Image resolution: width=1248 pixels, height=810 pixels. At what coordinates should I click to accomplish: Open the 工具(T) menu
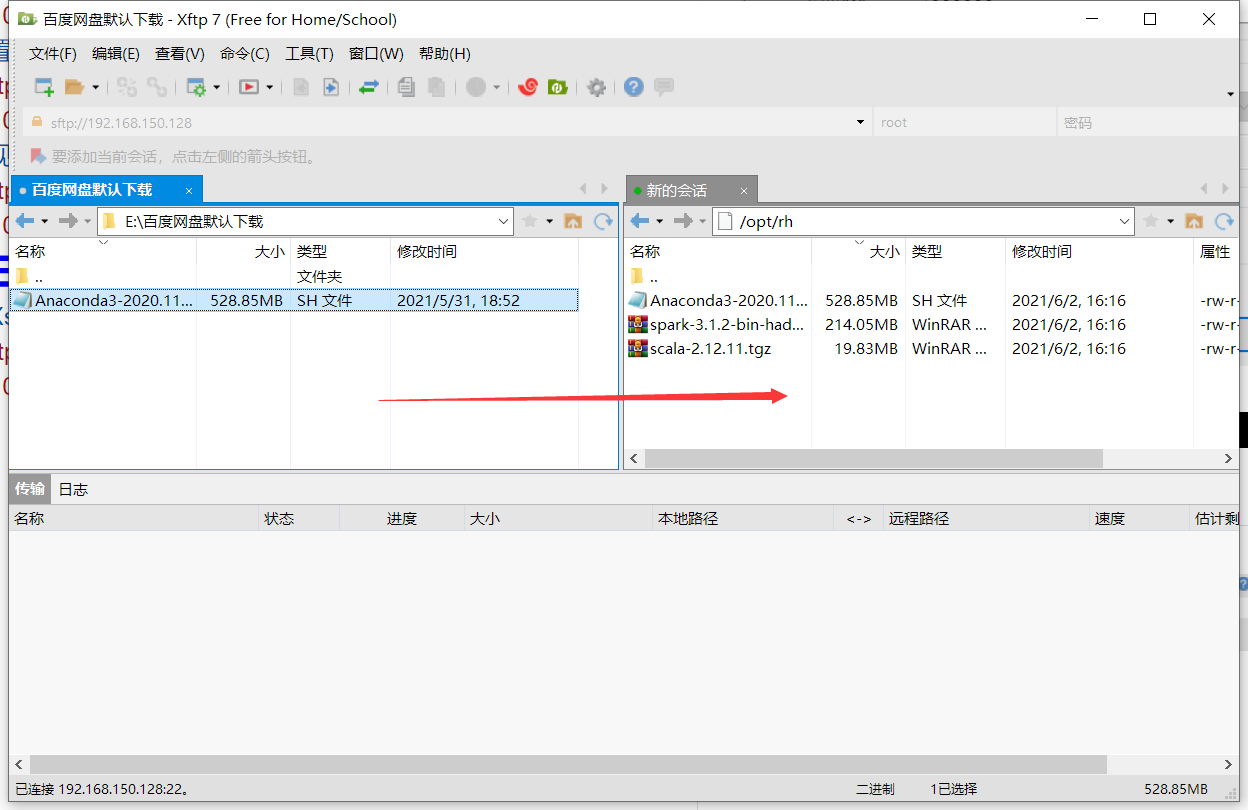[309, 54]
